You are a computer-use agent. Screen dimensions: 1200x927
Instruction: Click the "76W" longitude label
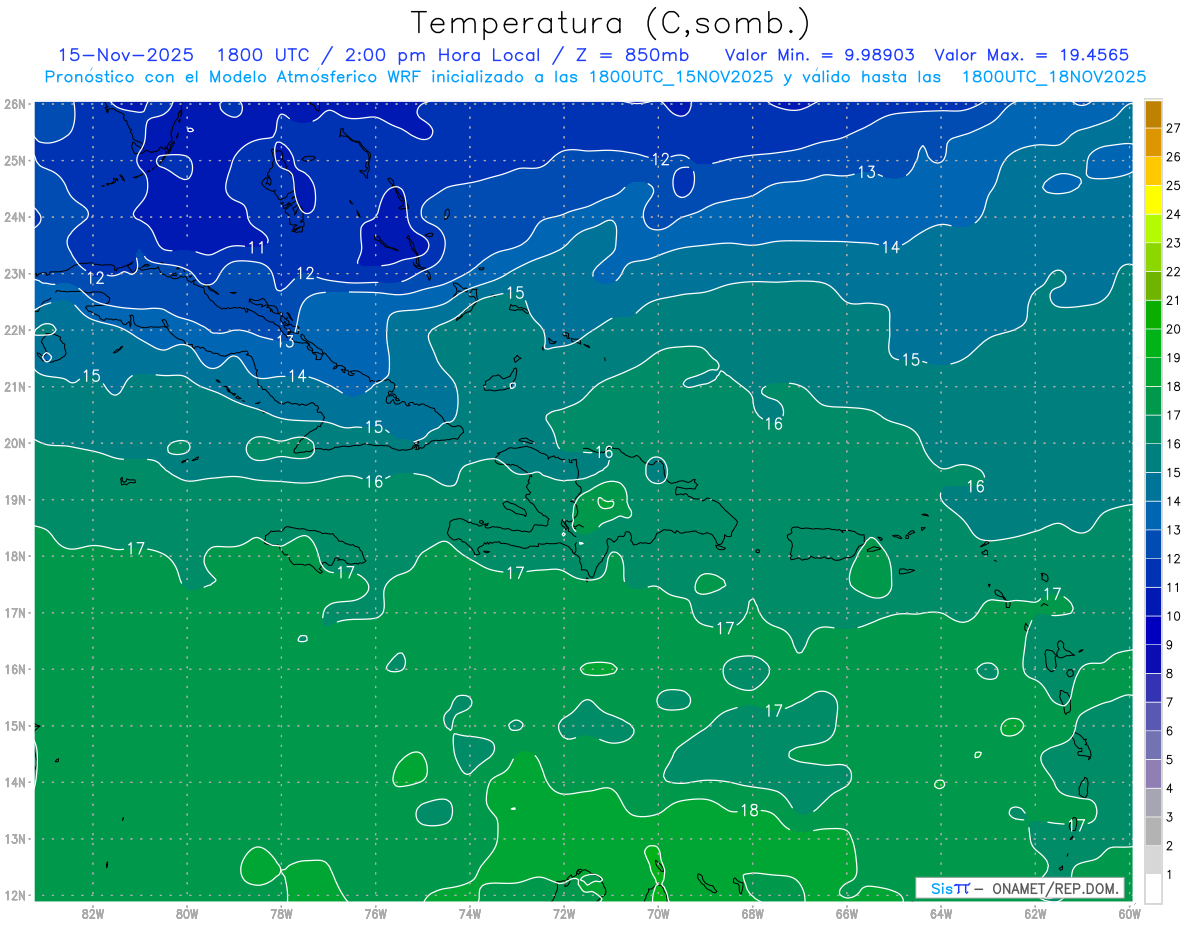coord(375,913)
